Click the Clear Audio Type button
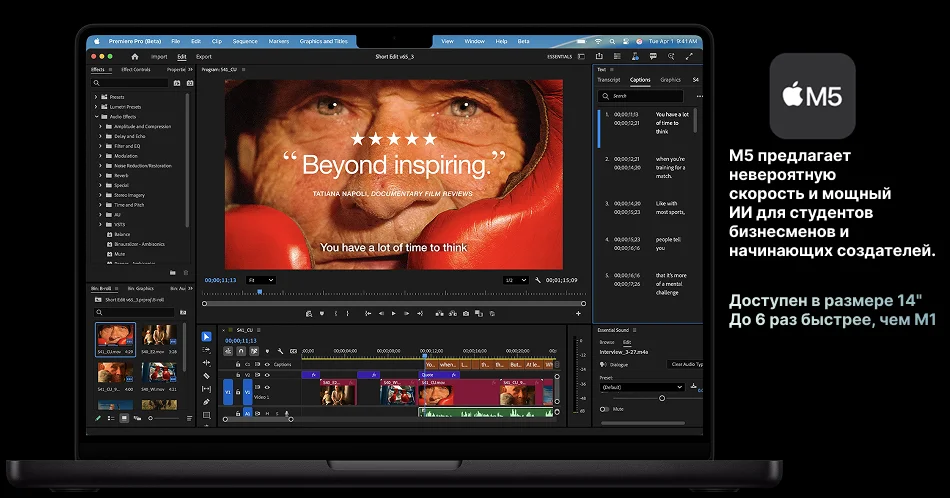Image resolution: width=950 pixels, height=500 pixels. pyautogui.click(x=686, y=364)
